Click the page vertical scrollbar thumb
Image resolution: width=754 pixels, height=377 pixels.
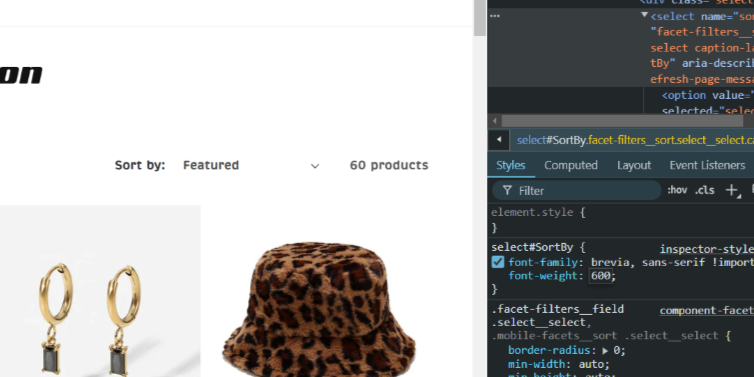(x=479, y=18)
